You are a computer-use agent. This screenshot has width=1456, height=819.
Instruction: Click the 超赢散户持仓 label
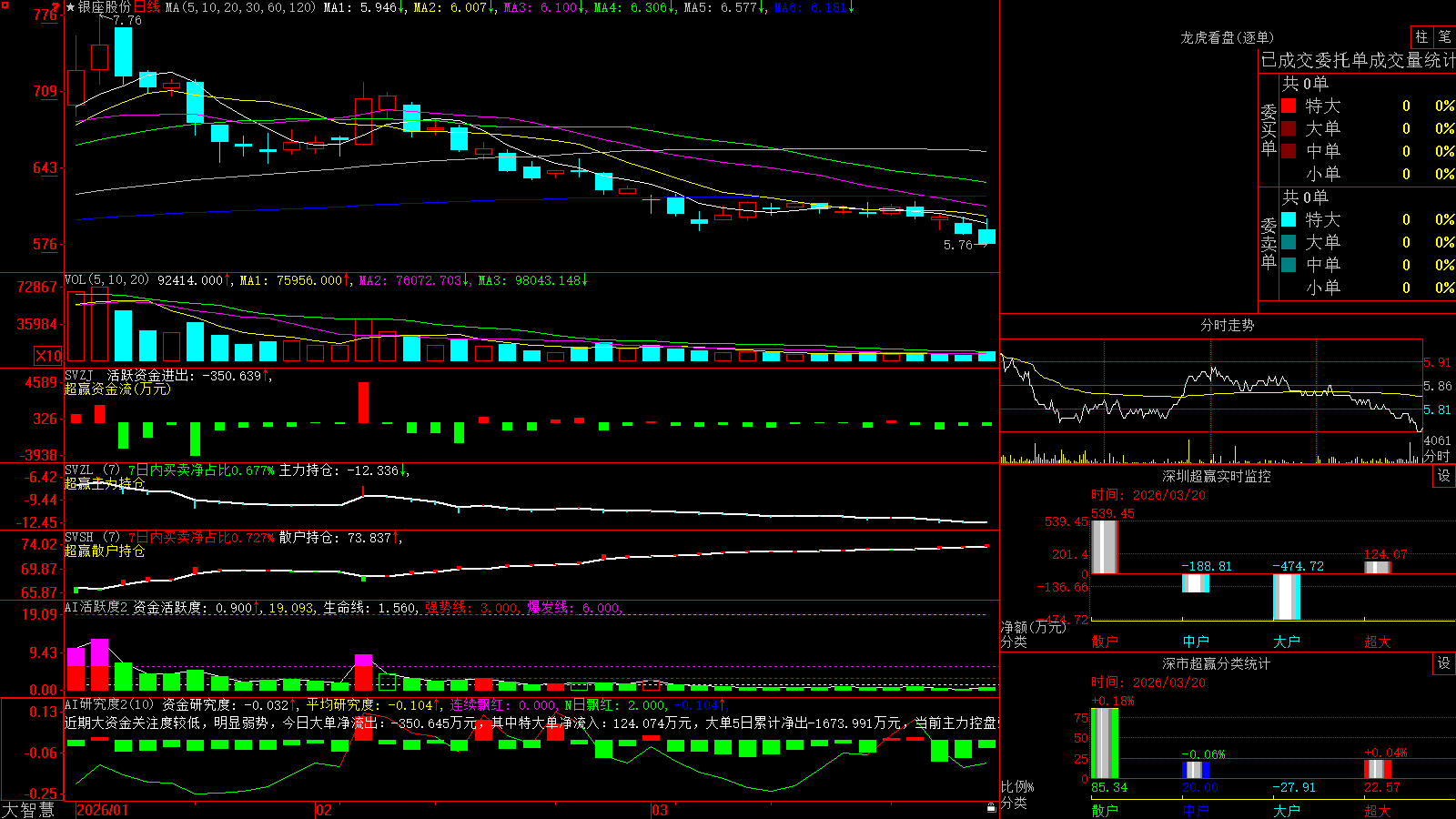(x=105, y=551)
